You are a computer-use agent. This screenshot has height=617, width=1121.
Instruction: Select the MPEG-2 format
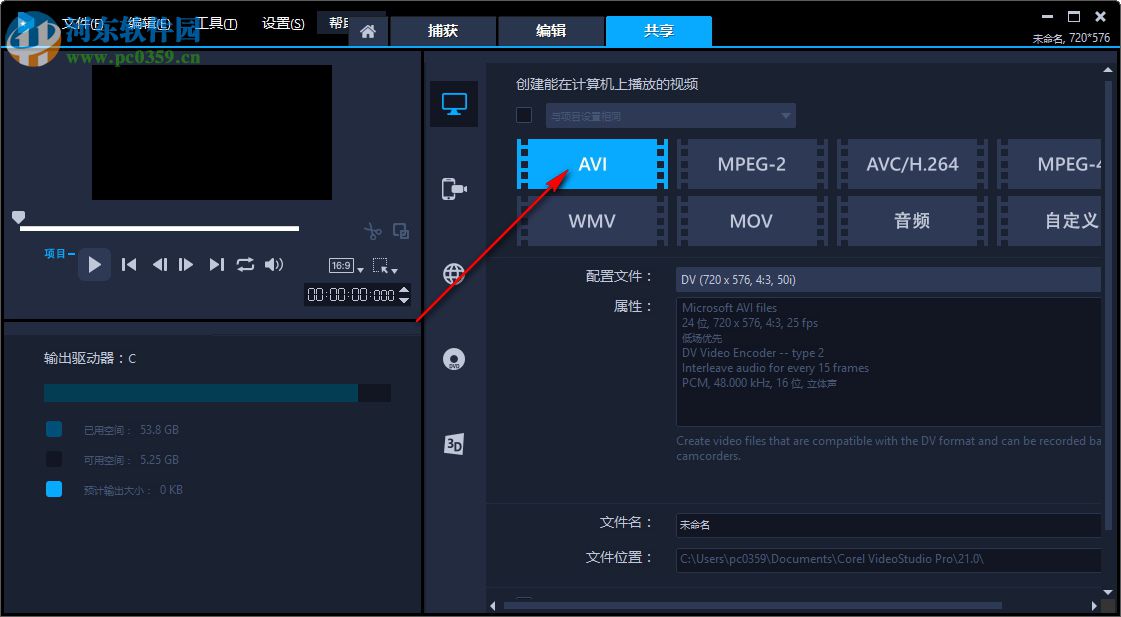[x=751, y=163]
